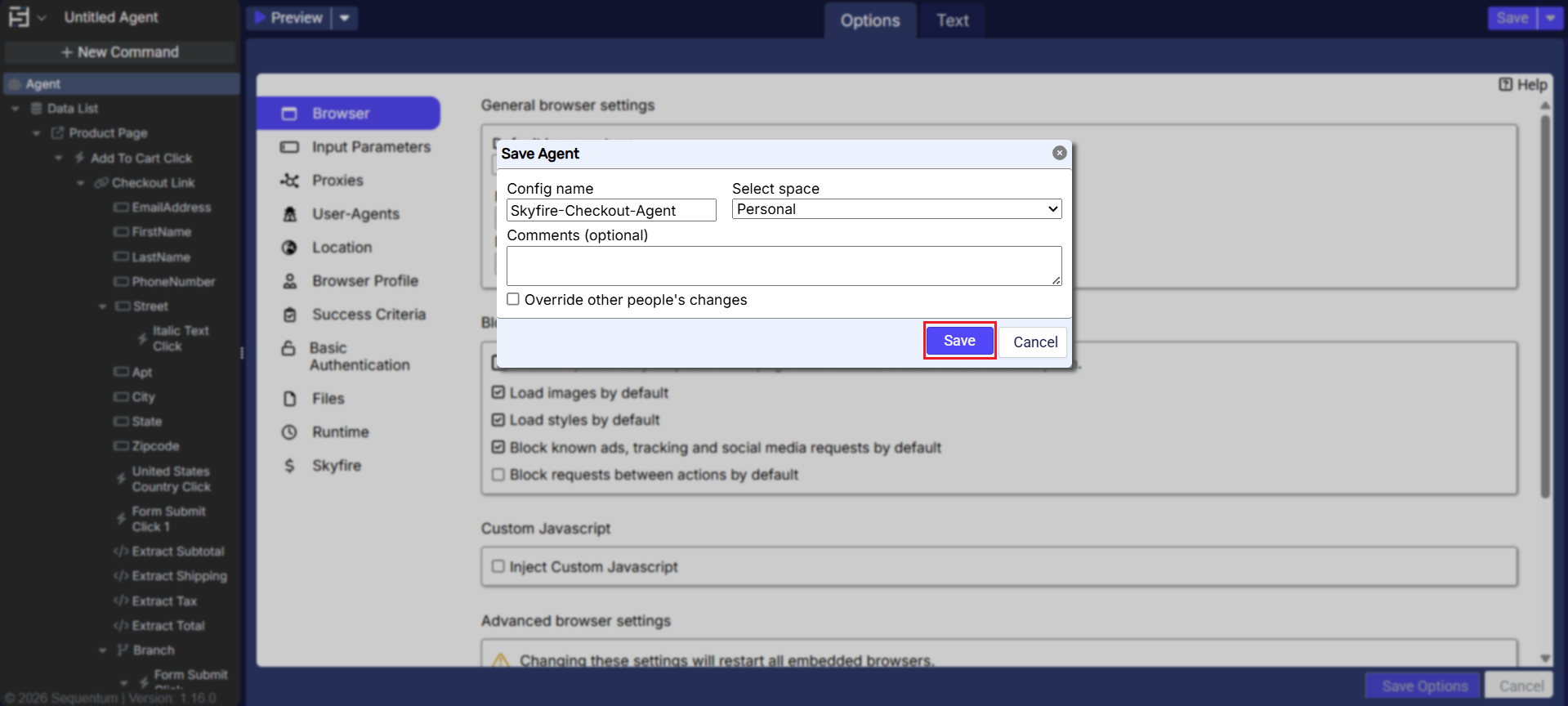
Task: Click Save in the Save Agent dialog
Action: 959,341
